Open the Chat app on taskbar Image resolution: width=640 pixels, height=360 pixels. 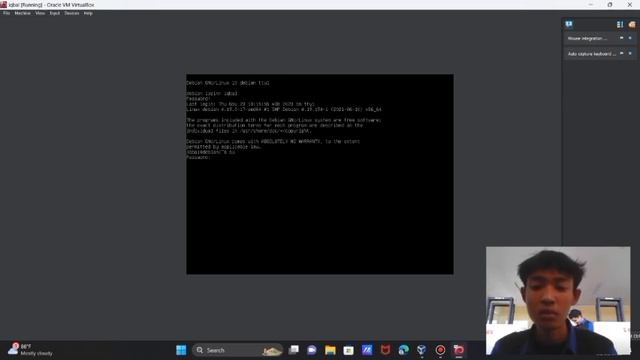tap(312, 350)
